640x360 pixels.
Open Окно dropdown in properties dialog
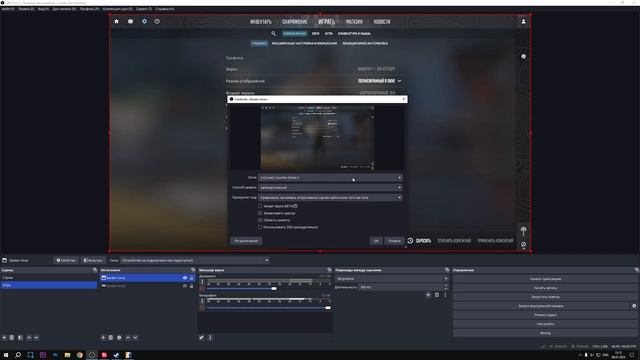click(330, 178)
